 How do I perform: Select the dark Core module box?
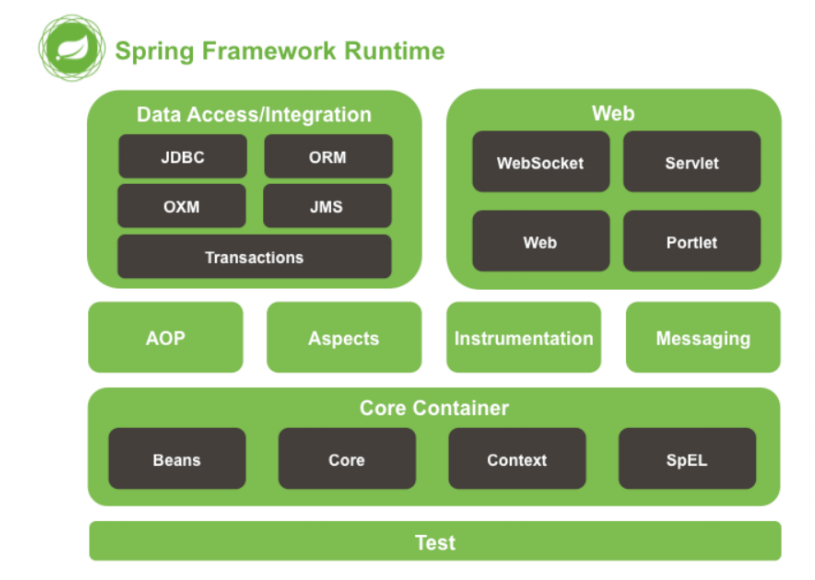point(347,458)
